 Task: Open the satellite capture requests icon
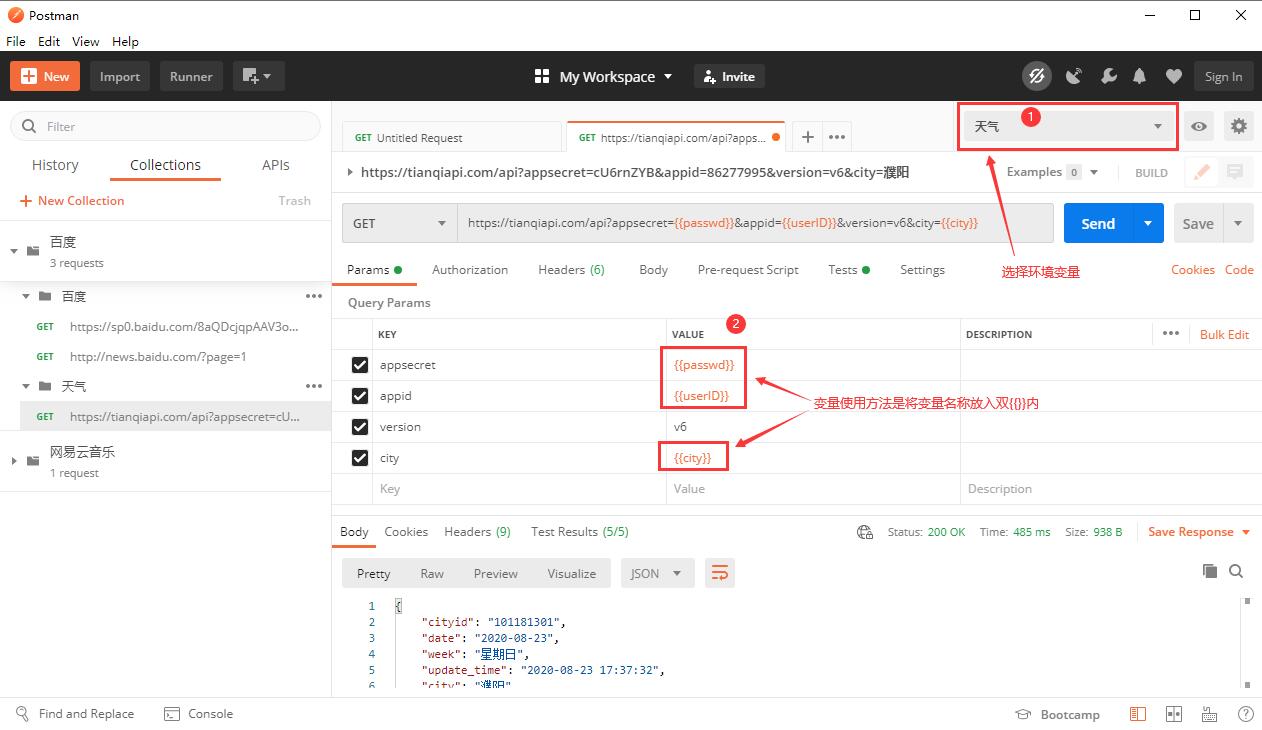(x=1074, y=76)
